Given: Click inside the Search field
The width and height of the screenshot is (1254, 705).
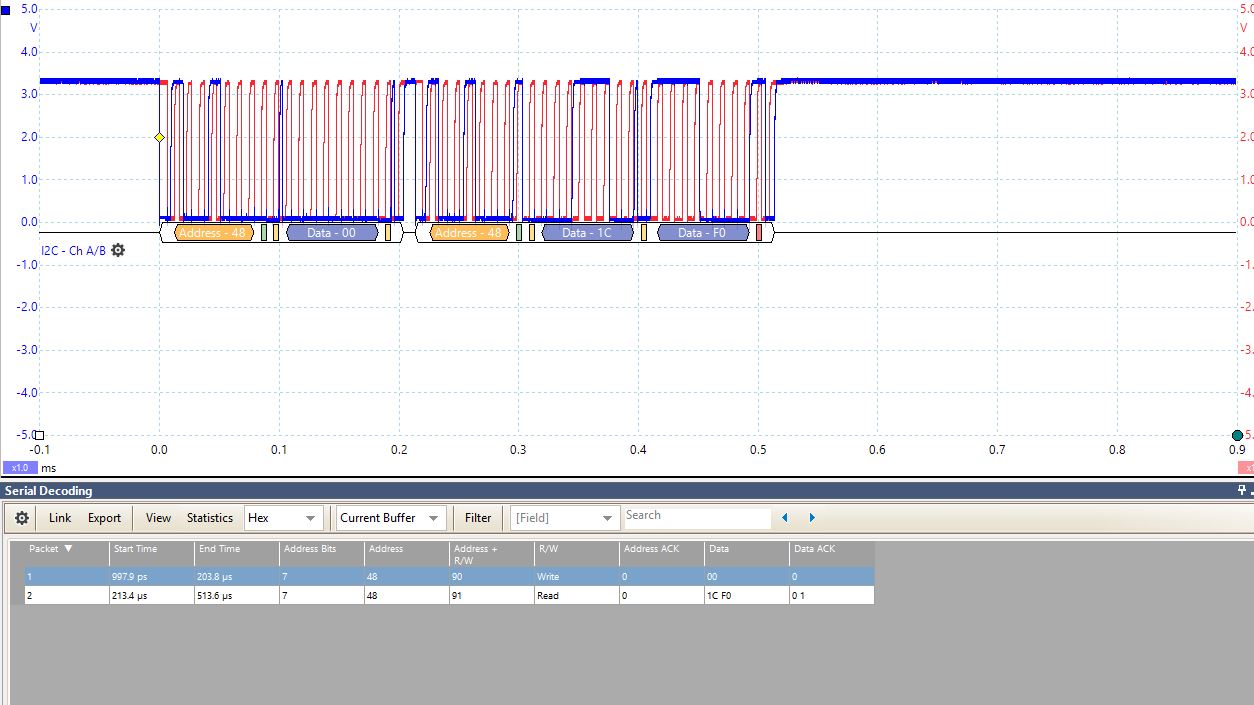Looking at the screenshot, I should click(697, 516).
